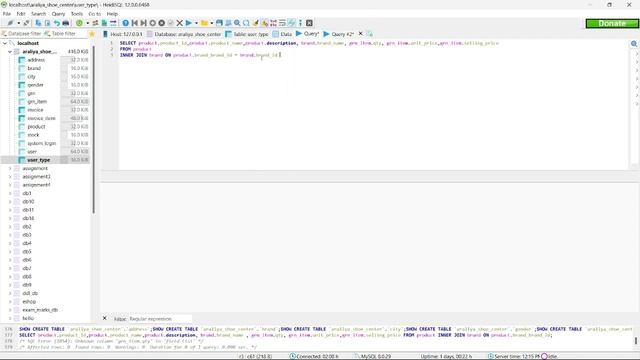Open dropdown arrow beside refresh icon

click(88, 23)
